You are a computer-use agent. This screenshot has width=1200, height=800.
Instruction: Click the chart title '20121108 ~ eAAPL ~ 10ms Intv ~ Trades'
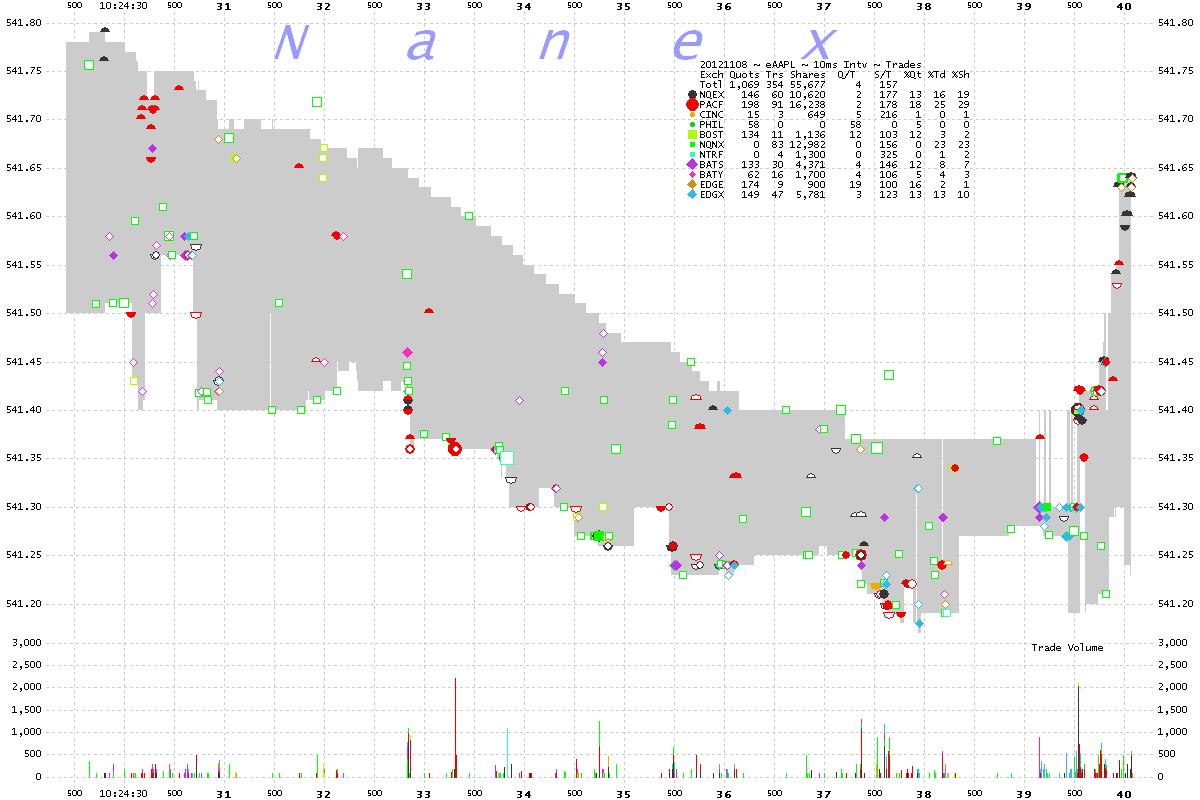[x=811, y=65]
